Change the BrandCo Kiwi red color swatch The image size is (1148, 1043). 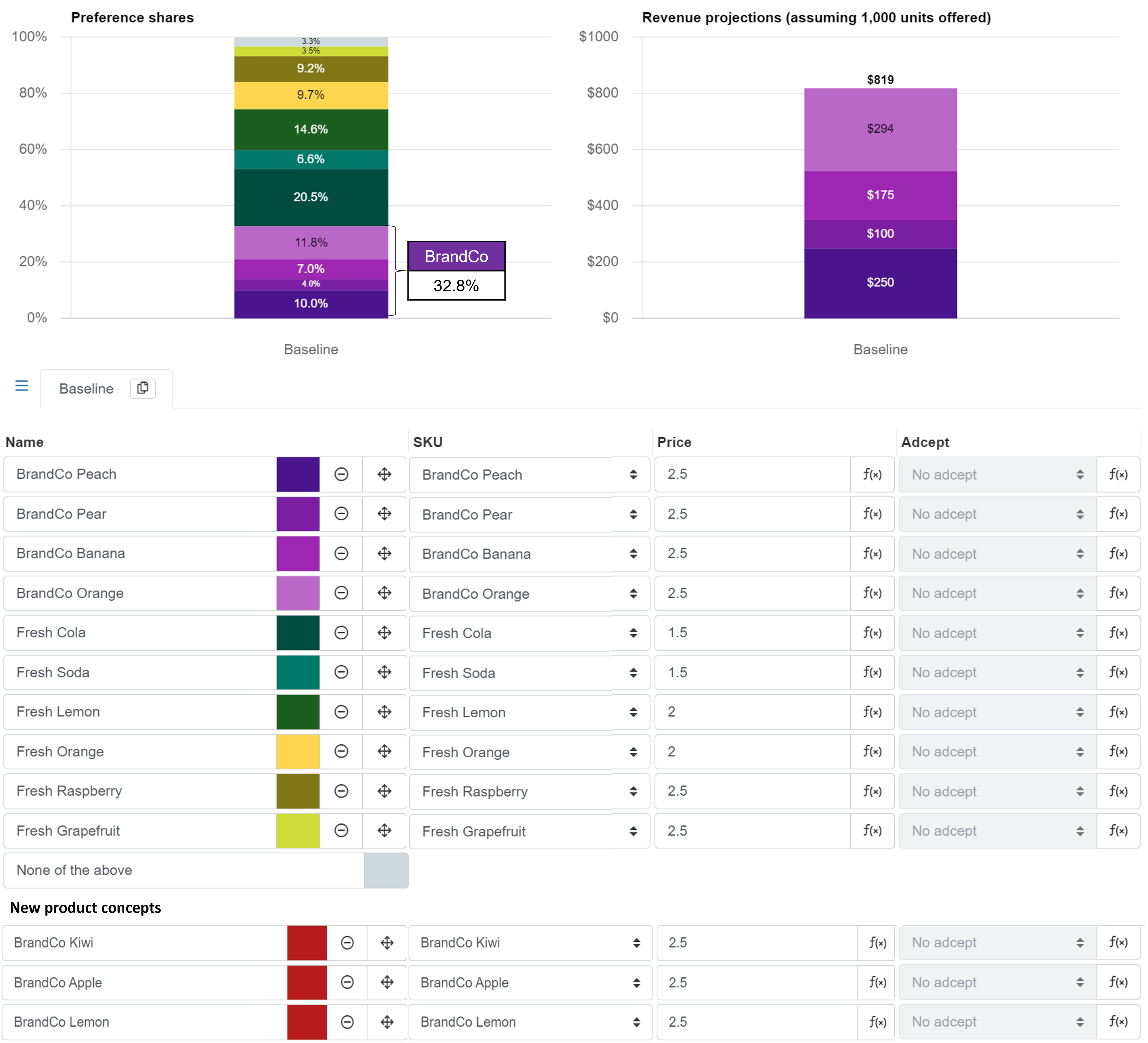[x=307, y=943]
